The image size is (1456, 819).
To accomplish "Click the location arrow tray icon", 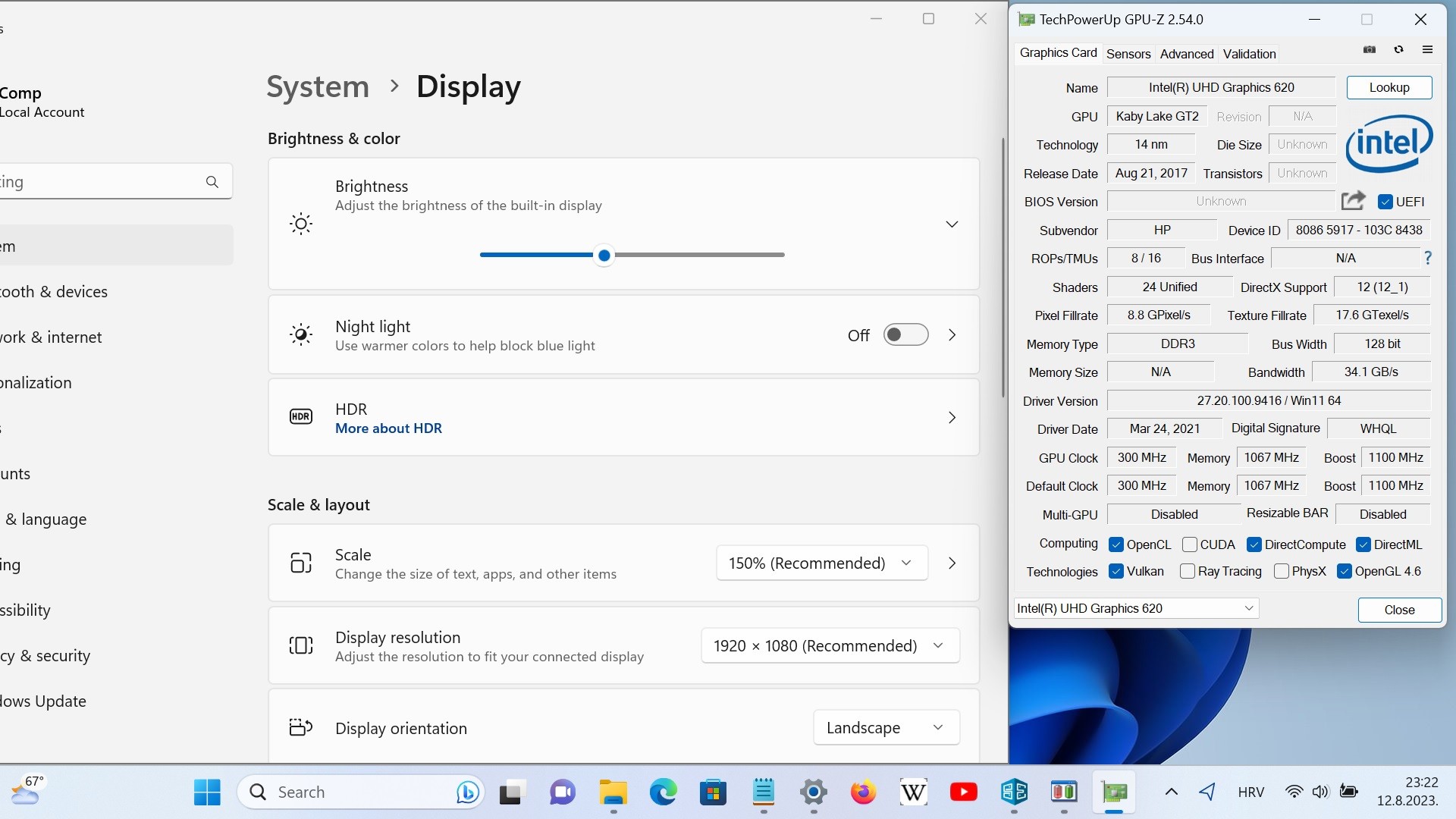I will point(1207,792).
